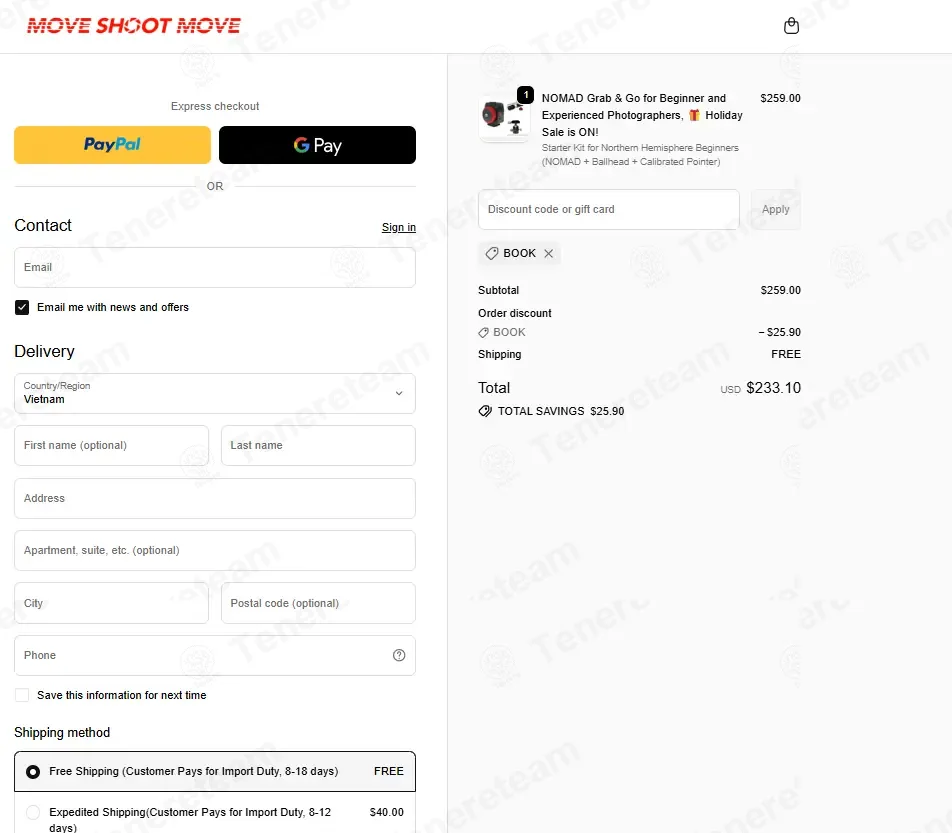Click the Discount code or gift card field
The height and width of the screenshot is (833, 952).
pos(608,209)
